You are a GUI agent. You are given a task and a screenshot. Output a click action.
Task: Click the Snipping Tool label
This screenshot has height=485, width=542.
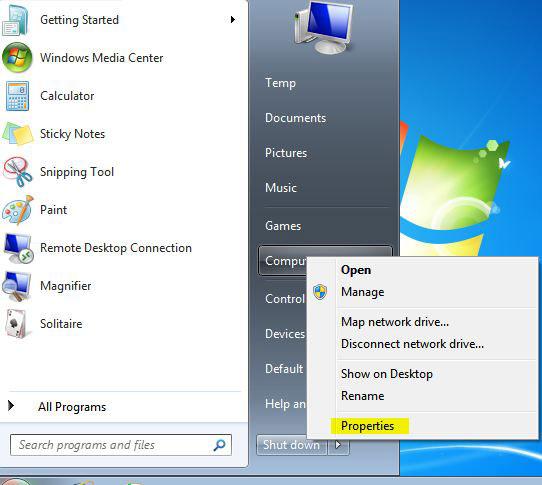77,172
